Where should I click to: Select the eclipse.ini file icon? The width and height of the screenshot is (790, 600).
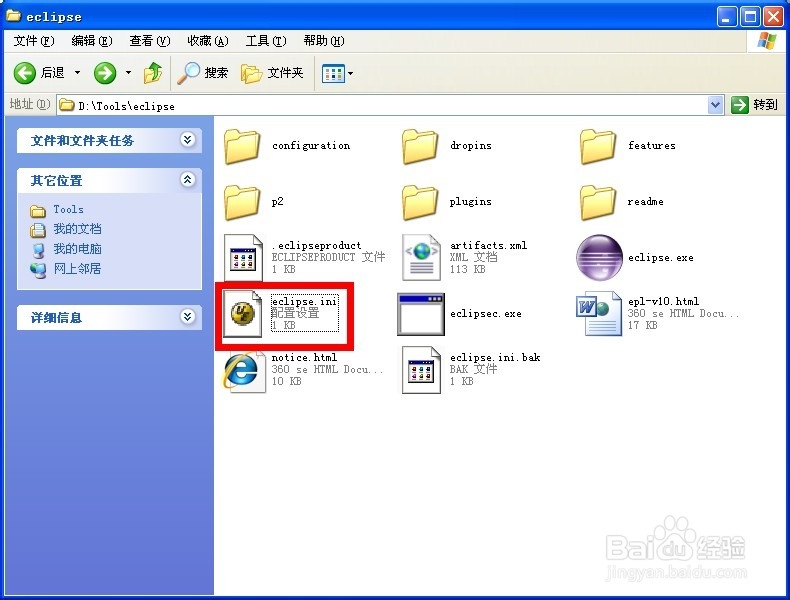[x=243, y=313]
